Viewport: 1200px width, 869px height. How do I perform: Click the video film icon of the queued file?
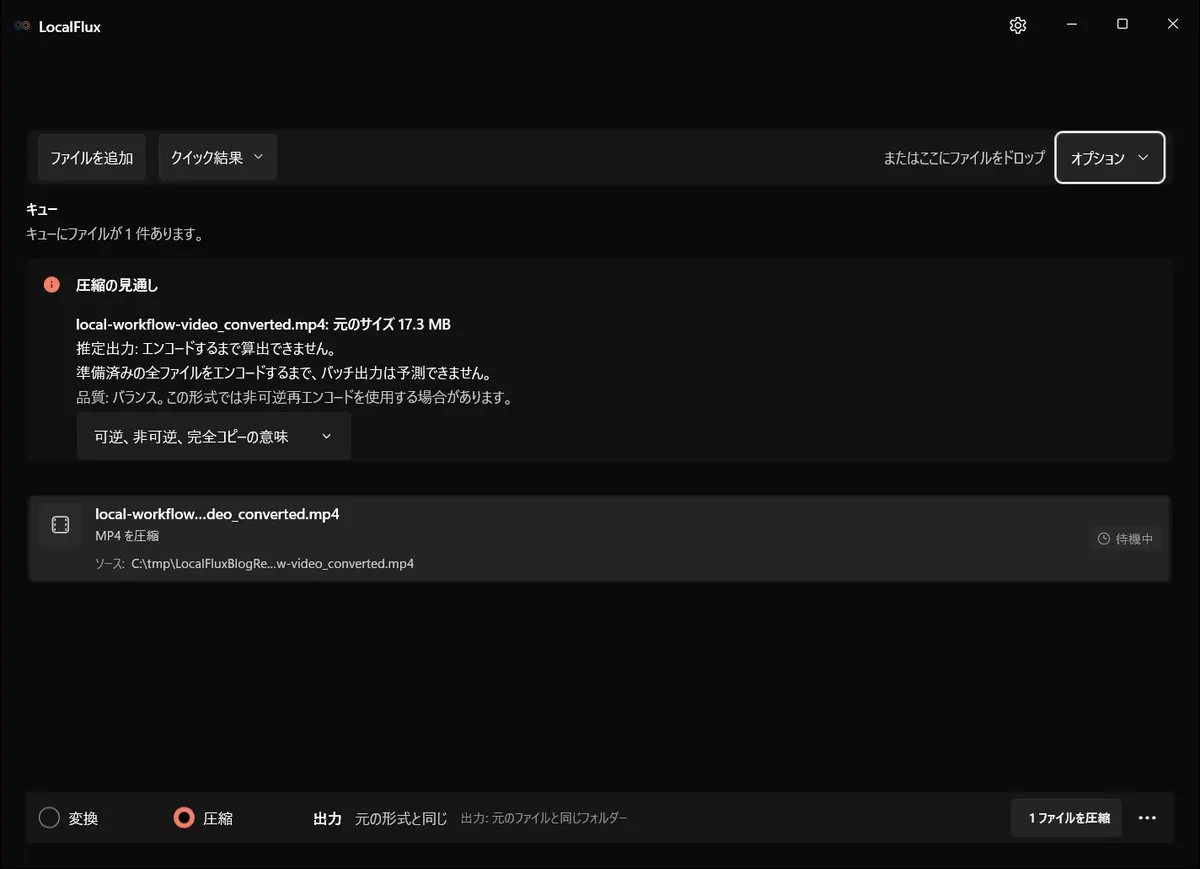[60, 525]
